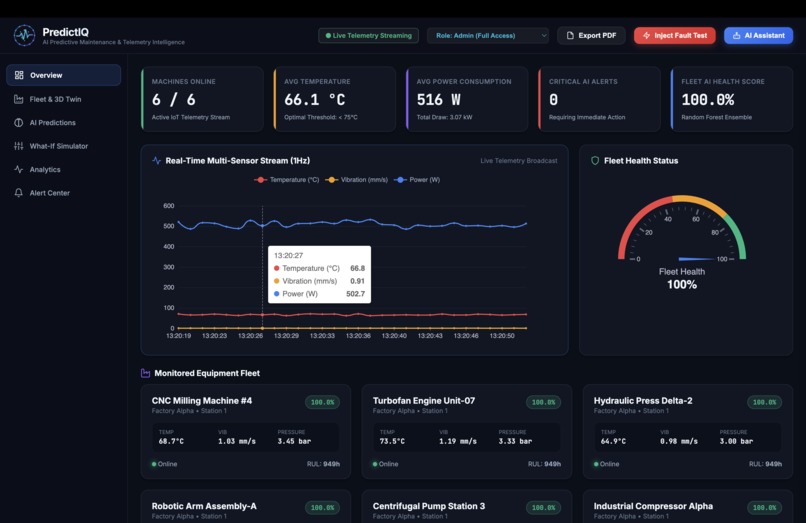Screen dimensions: 806x523
Task: Open the Hydraulic Press Delta-2 card
Action: [x=688, y=431]
